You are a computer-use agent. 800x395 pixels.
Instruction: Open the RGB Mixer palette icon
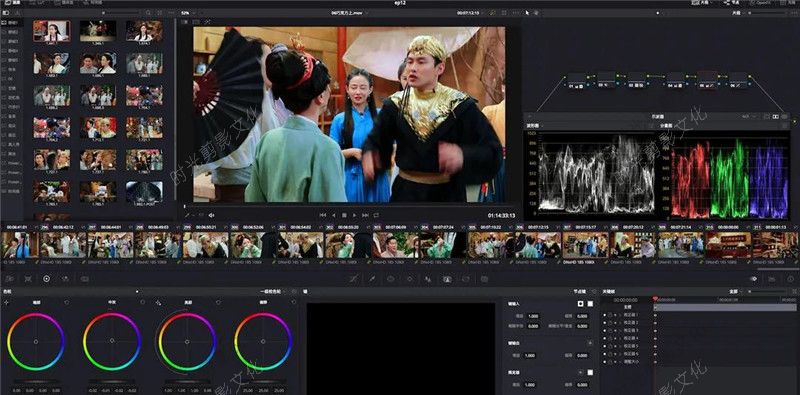[65, 279]
